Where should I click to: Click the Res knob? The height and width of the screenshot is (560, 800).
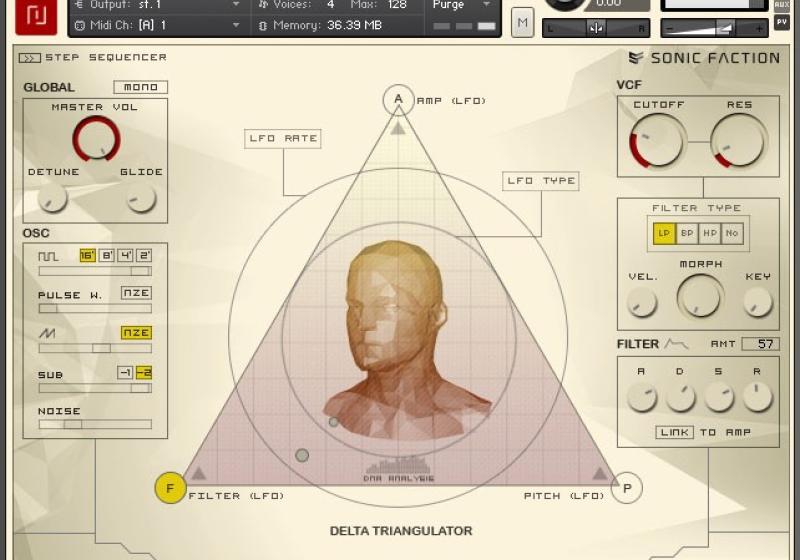point(738,141)
